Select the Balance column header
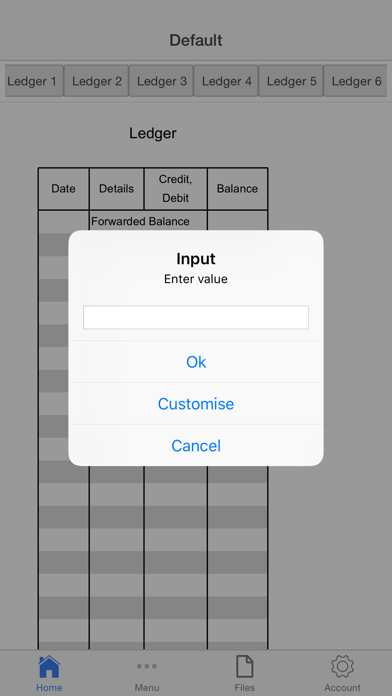Viewport: 392px width, 696px height. coord(237,189)
